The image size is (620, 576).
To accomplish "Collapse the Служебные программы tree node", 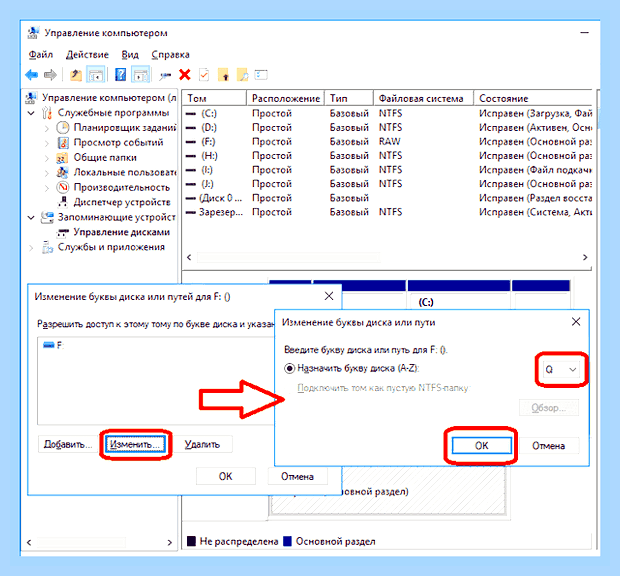I will click(x=31, y=113).
